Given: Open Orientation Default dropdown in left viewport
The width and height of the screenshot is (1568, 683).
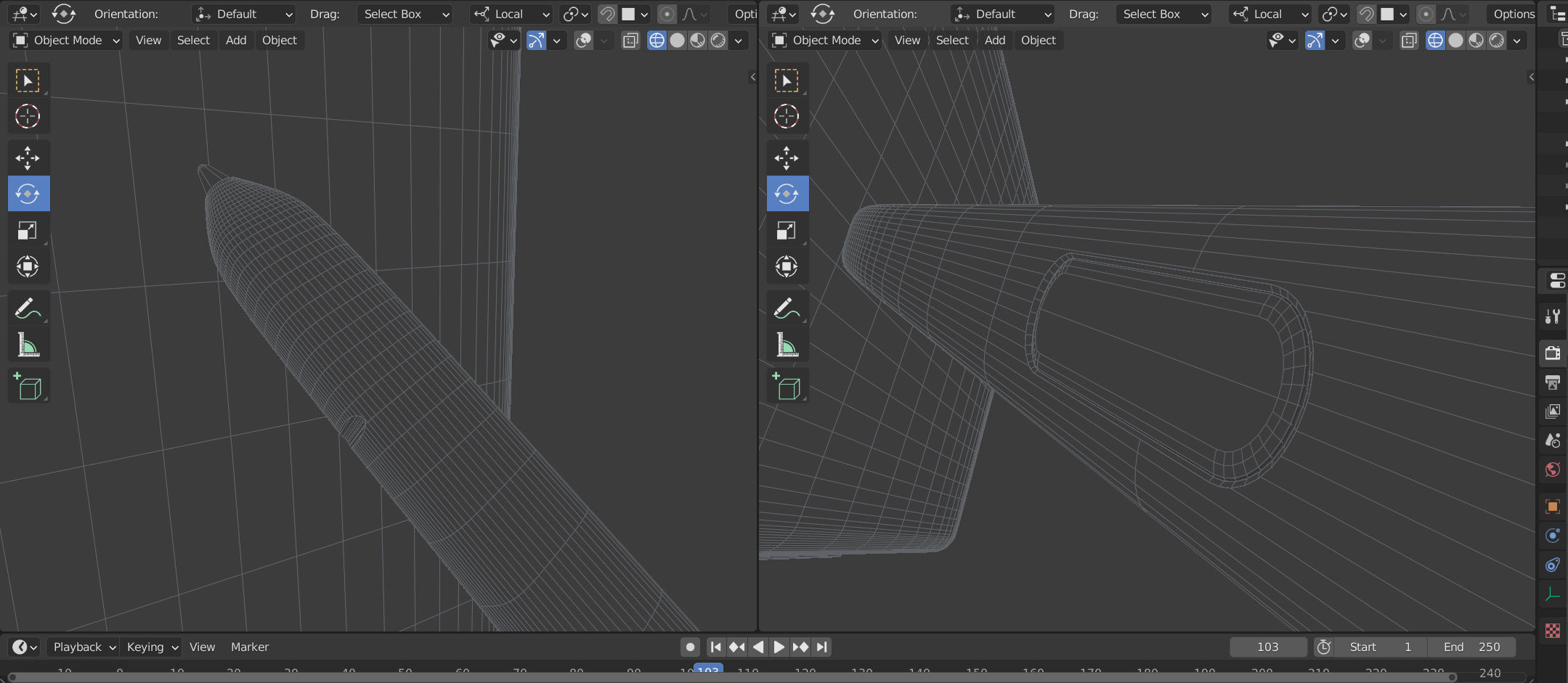Looking at the screenshot, I should click(x=244, y=14).
